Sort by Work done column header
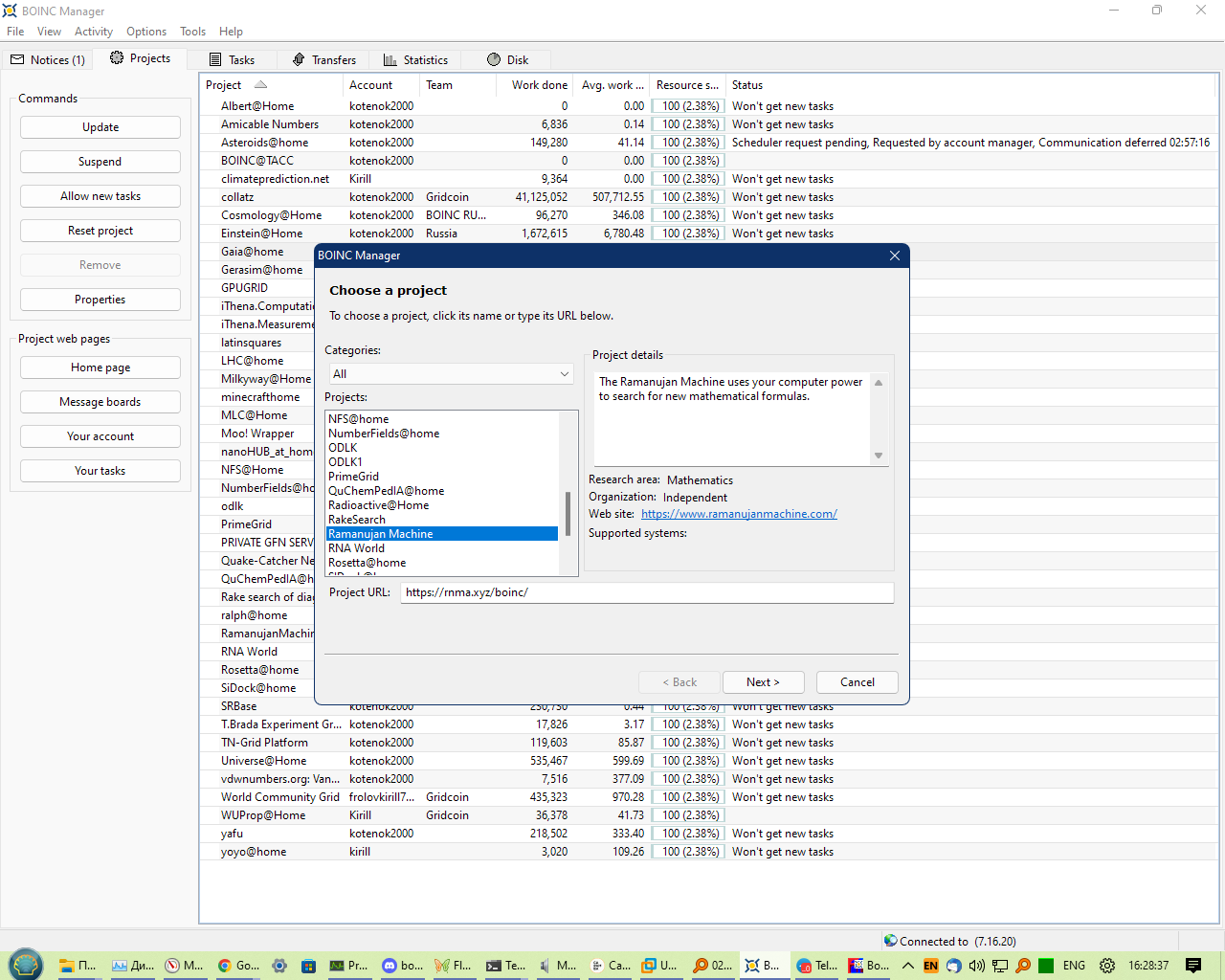 click(x=535, y=85)
